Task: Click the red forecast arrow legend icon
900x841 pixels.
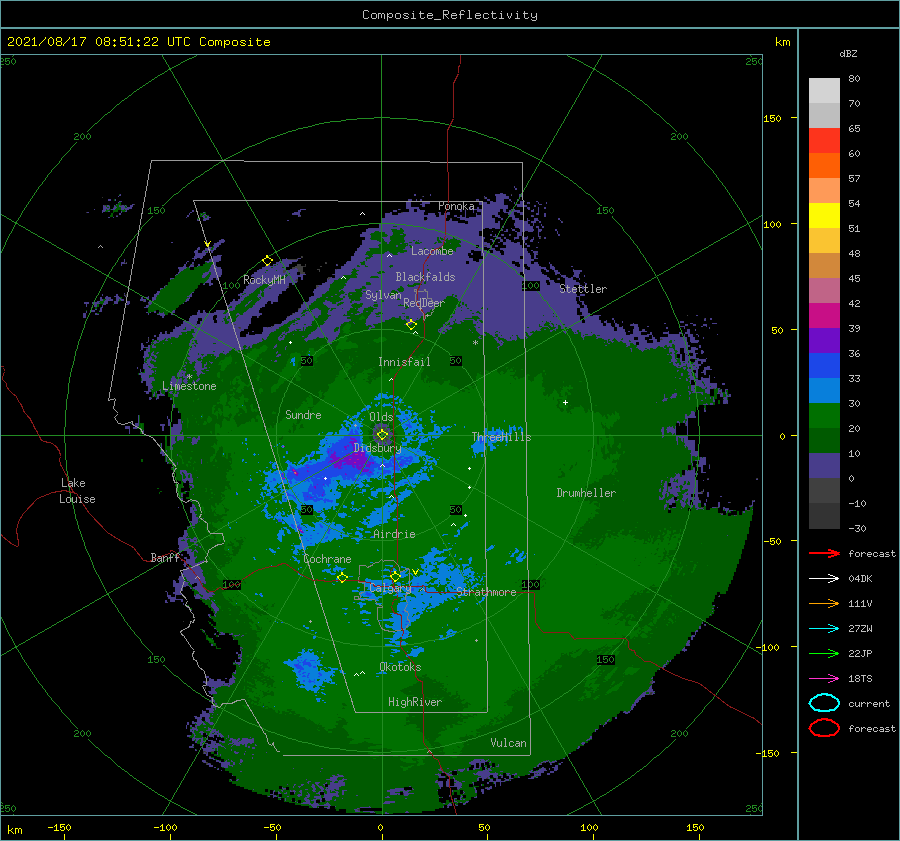Action: [x=824, y=553]
